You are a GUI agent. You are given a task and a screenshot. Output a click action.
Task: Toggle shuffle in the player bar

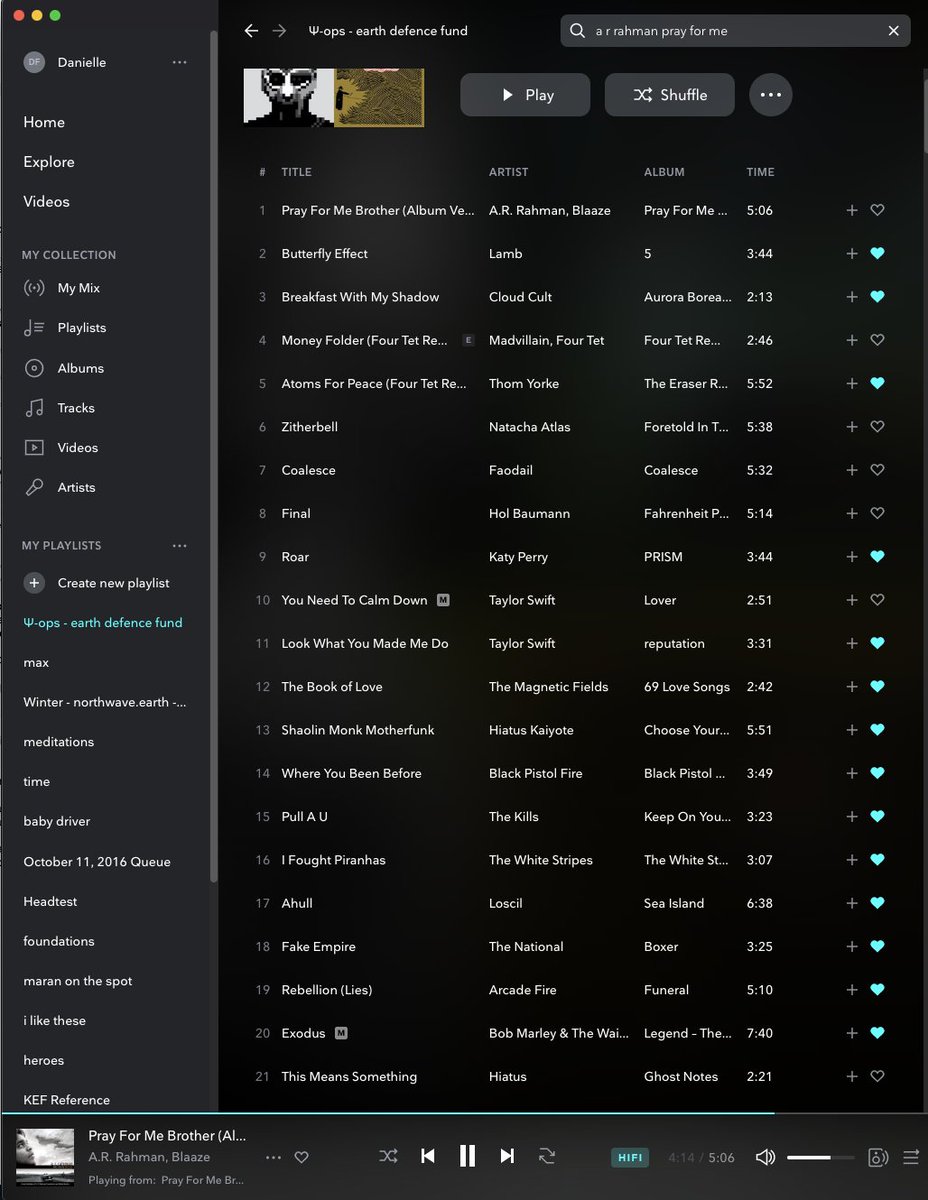point(388,1156)
